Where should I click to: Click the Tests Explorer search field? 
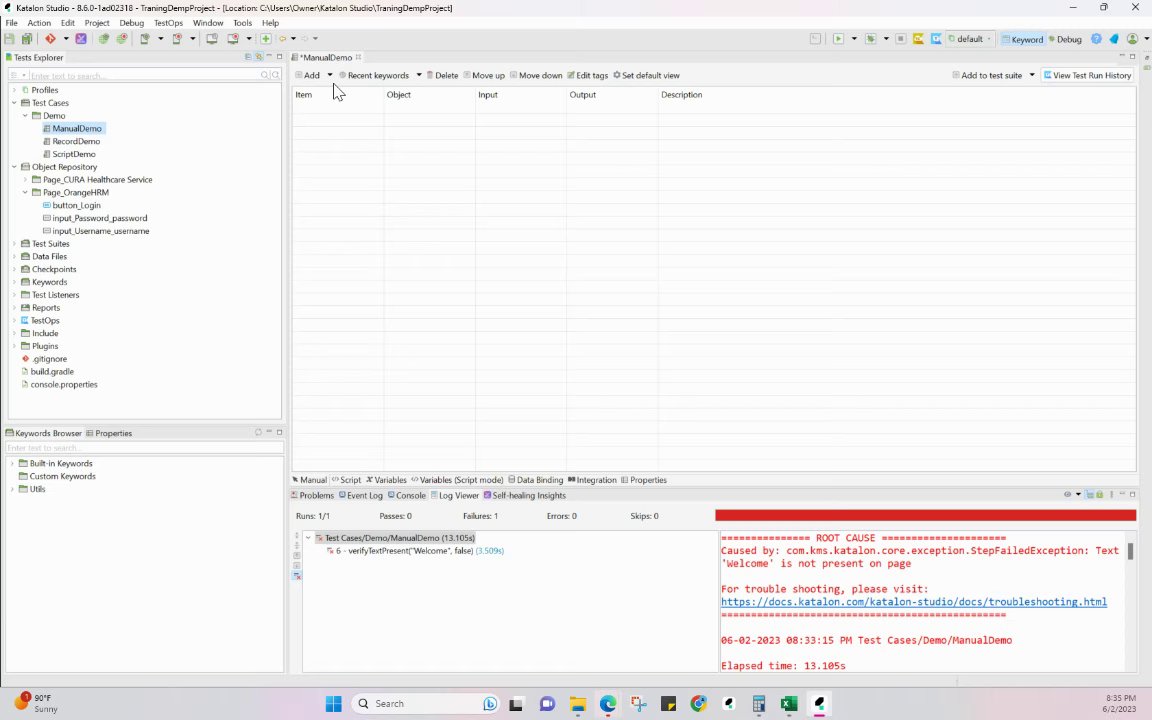pos(145,75)
